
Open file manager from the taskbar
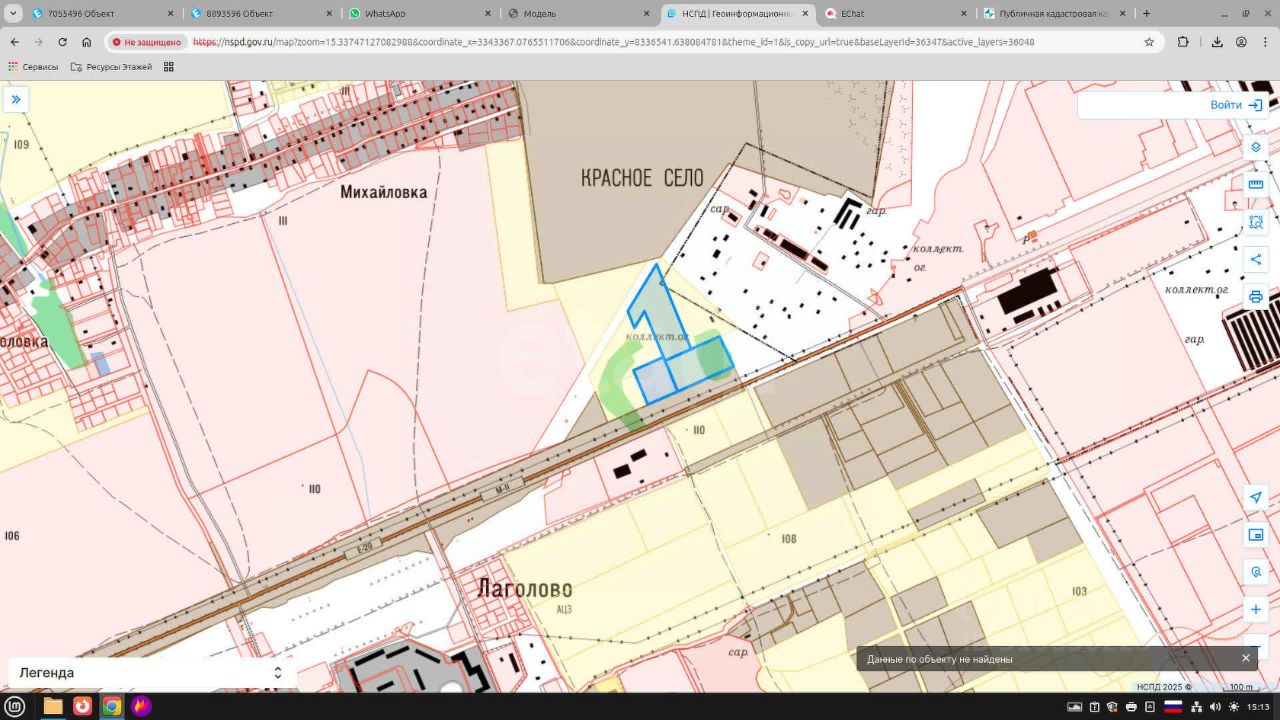point(53,706)
